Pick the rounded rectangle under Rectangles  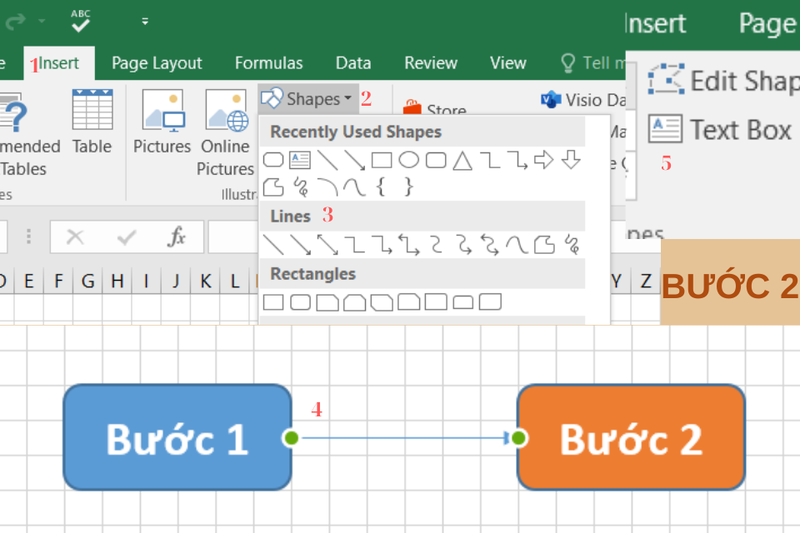coord(301,302)
